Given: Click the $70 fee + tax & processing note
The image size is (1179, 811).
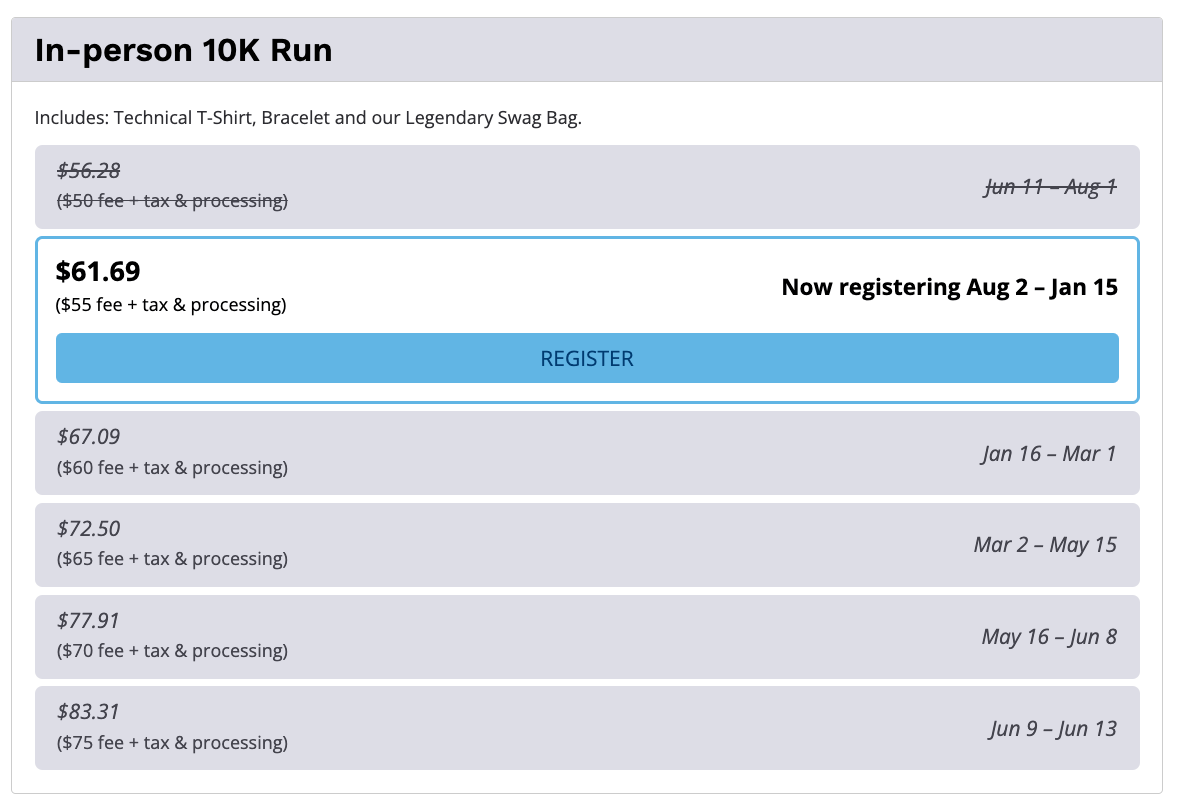Looking at the screenshot, I should [172, 651].
